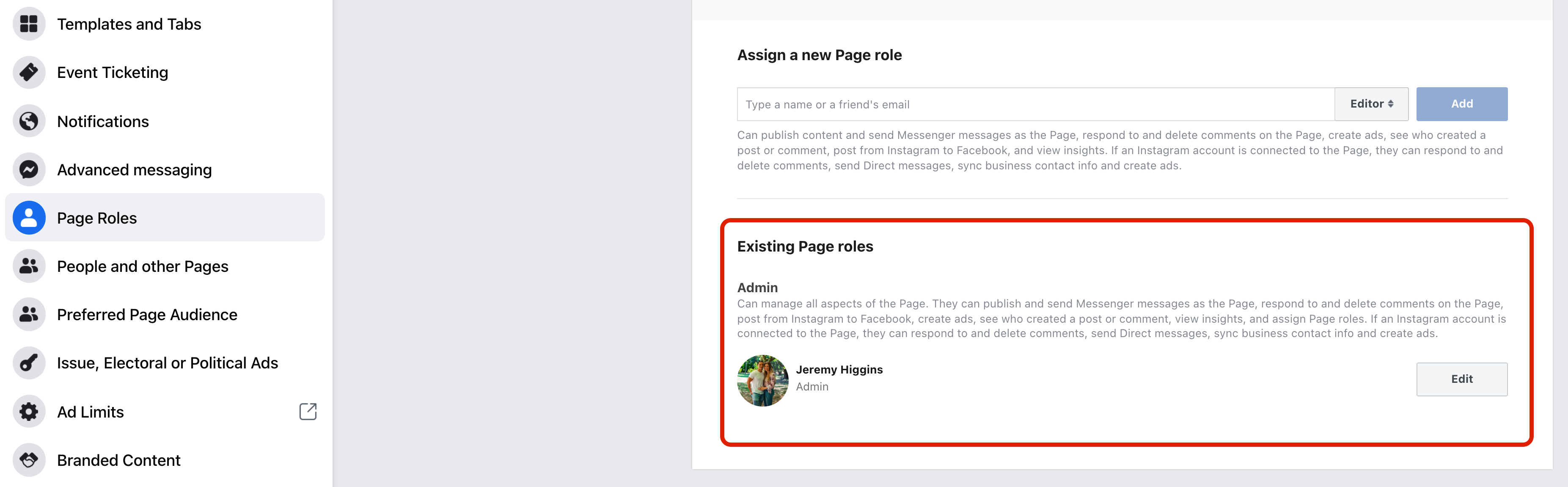Click Jeremy Higgins' profile picture
Screen dimensions: 1568x487
coord(762,380)
